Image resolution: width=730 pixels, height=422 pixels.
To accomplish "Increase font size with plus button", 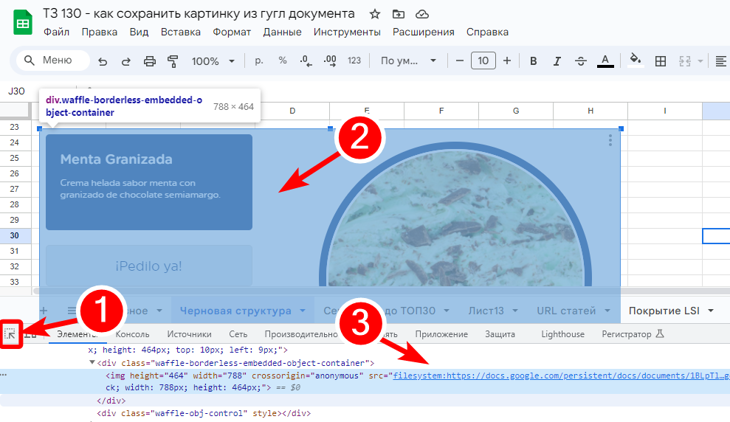I will click(x=507, y=61).
